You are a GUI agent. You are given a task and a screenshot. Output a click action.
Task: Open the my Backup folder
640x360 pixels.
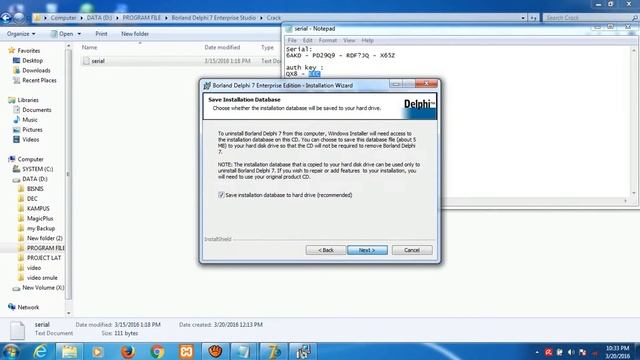(40, 228)
